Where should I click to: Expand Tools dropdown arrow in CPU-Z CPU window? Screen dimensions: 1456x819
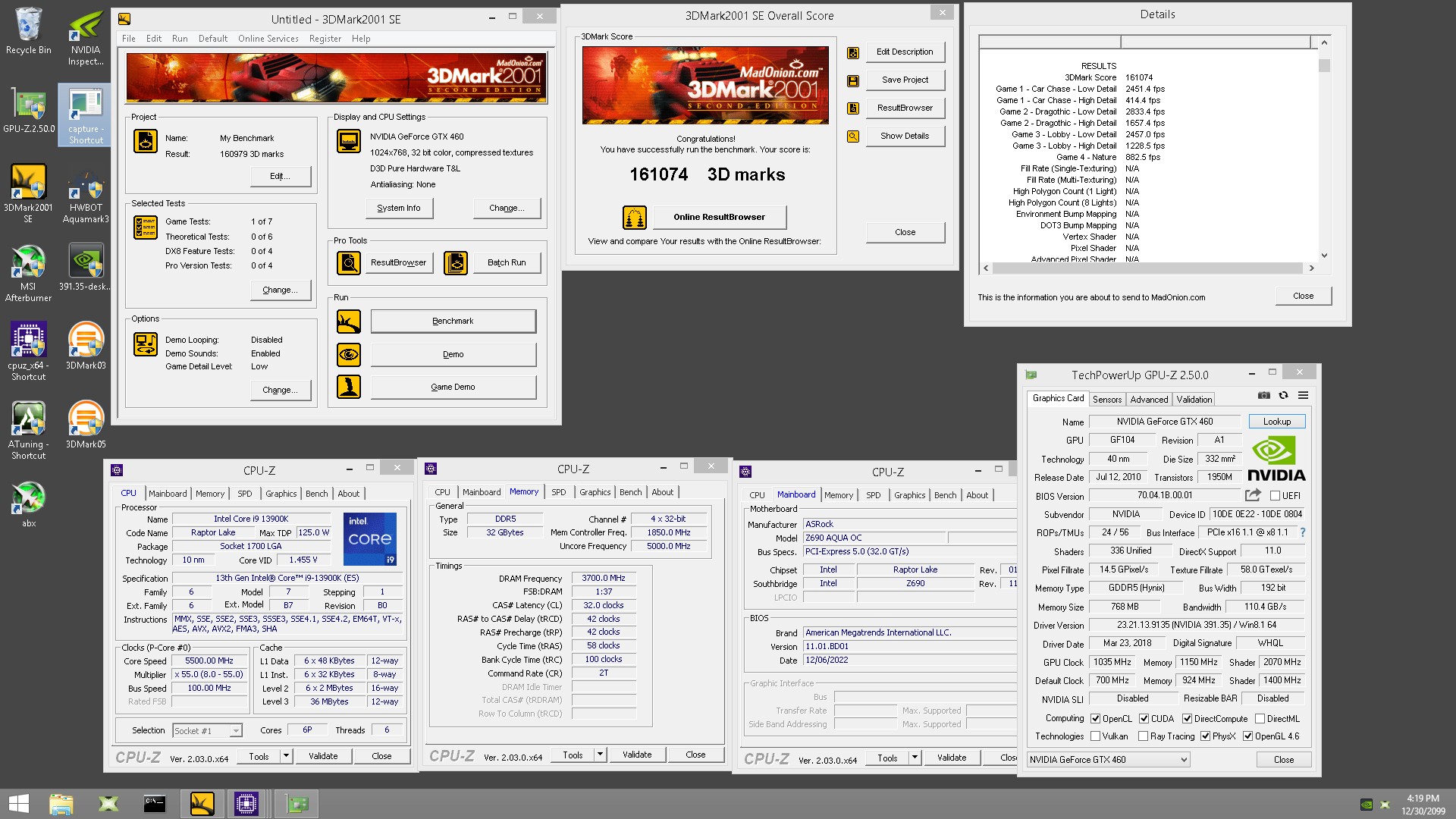[x=286, y=756]
